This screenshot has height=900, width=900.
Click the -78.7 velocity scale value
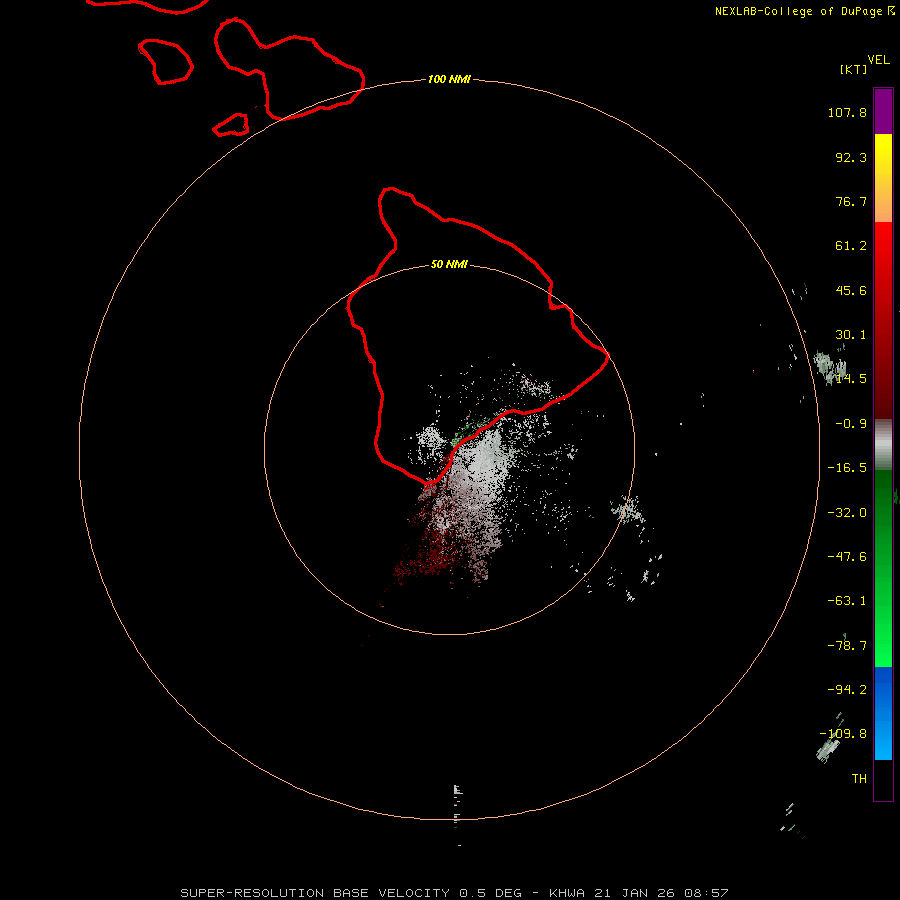coord(847,646)
